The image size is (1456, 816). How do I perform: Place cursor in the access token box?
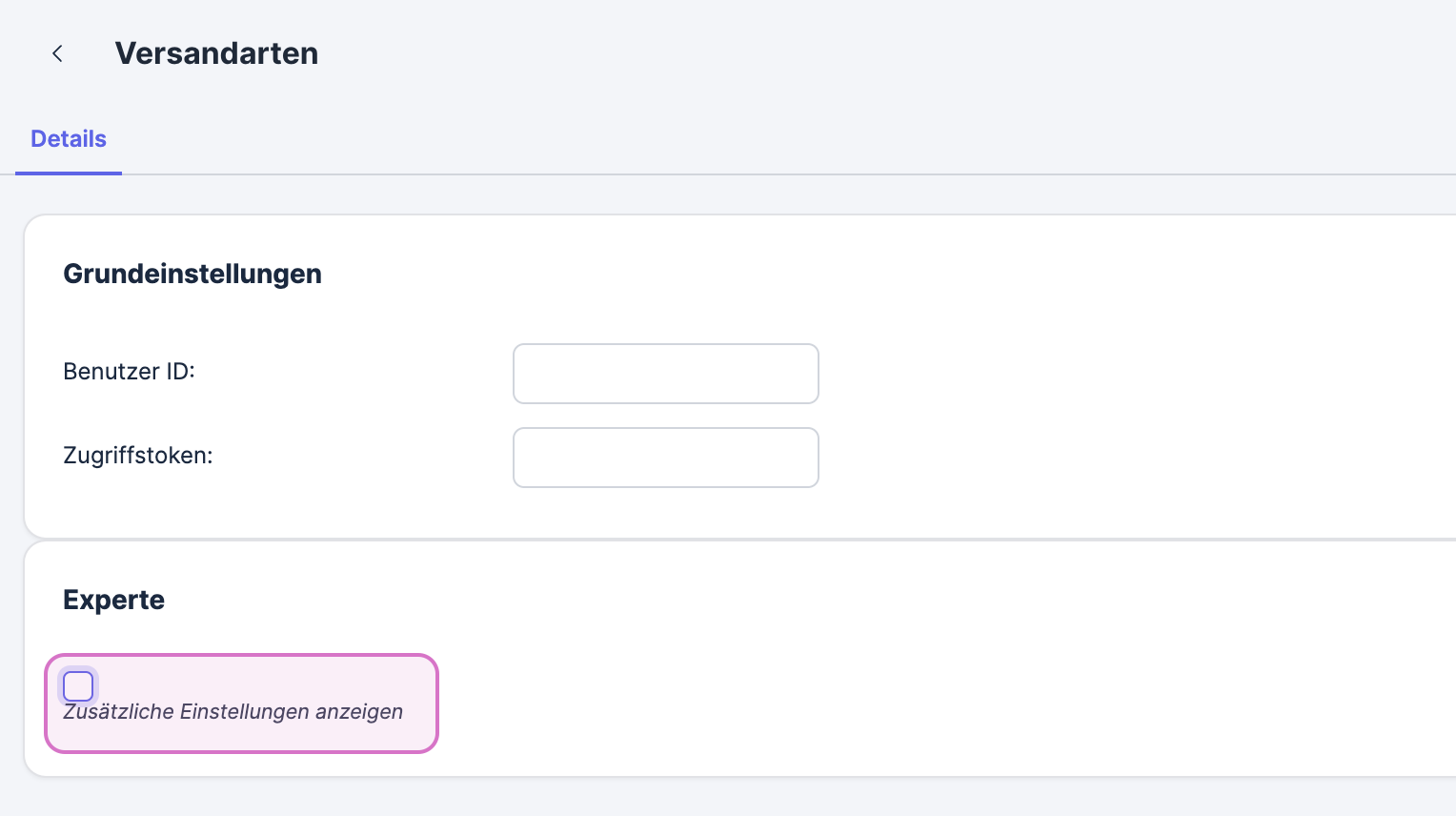click(665, 458)
